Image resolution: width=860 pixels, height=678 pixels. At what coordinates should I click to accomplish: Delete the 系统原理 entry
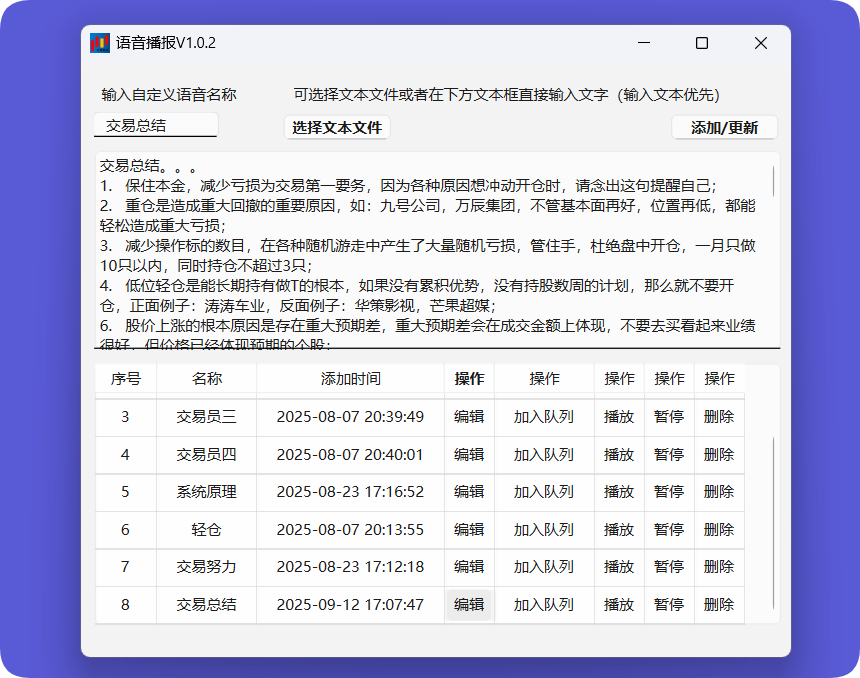tap(719, 492)
